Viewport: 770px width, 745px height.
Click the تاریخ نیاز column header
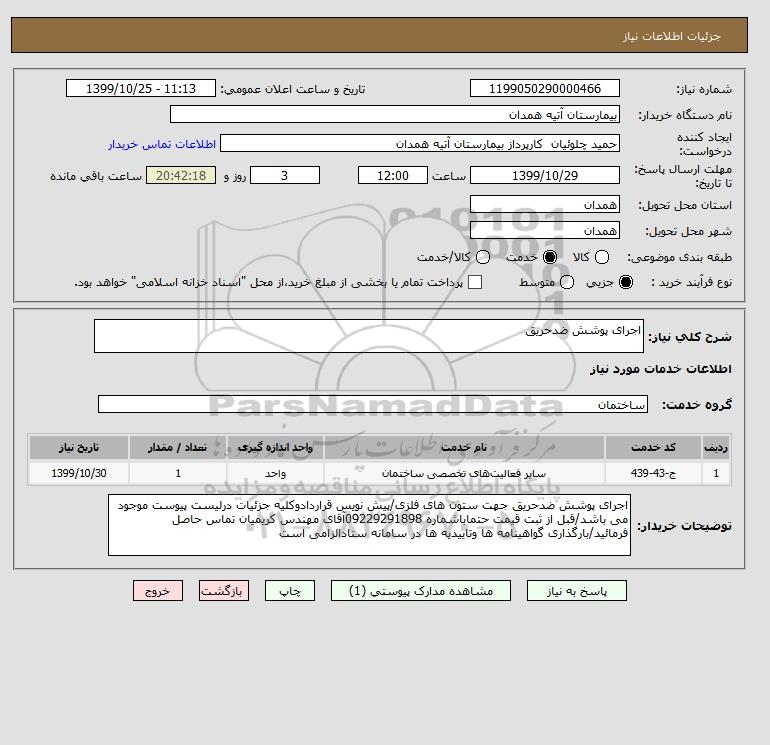[79, 447]
